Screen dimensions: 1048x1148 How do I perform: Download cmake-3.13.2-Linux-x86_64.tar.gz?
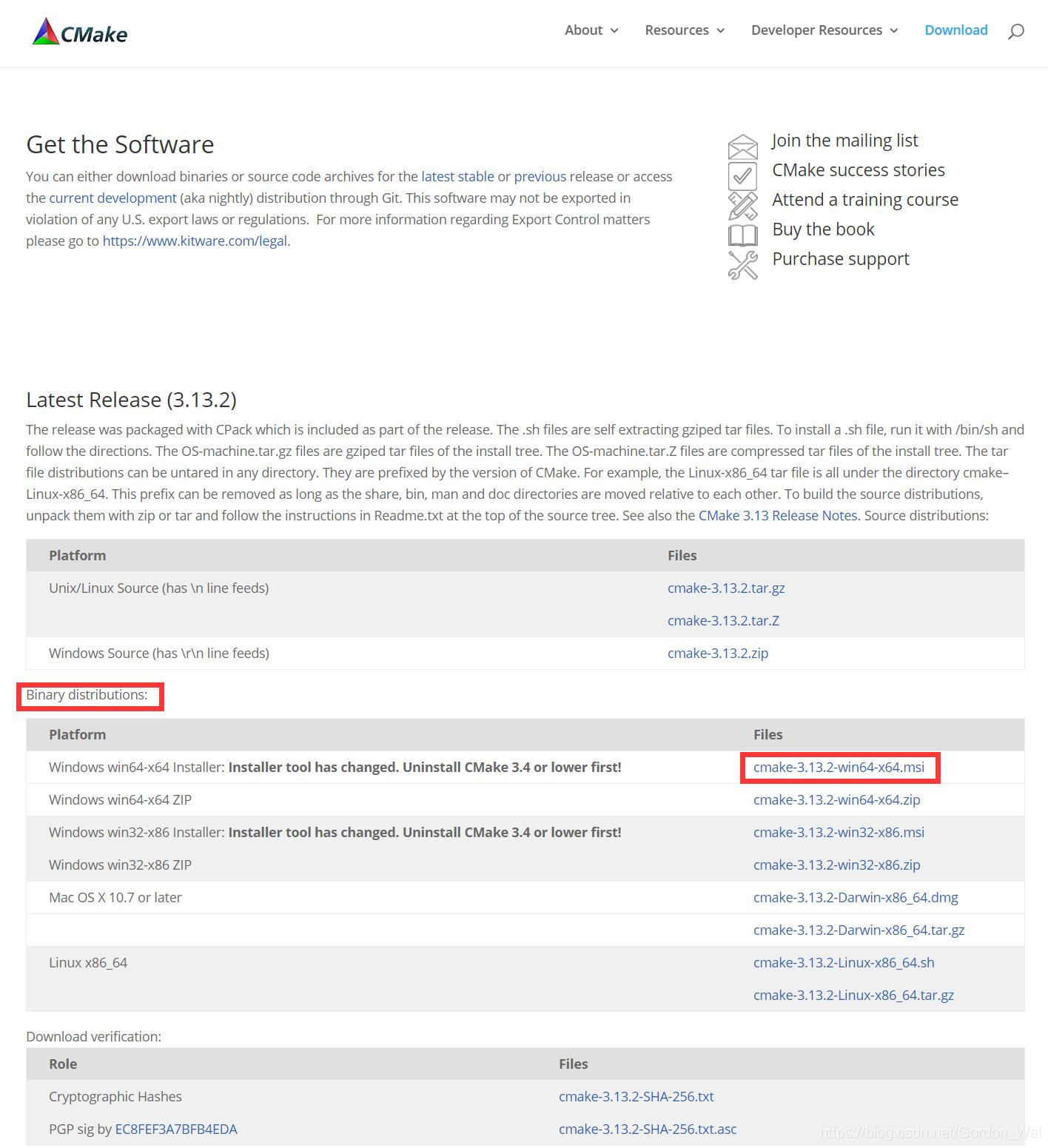tap(853, 996)
